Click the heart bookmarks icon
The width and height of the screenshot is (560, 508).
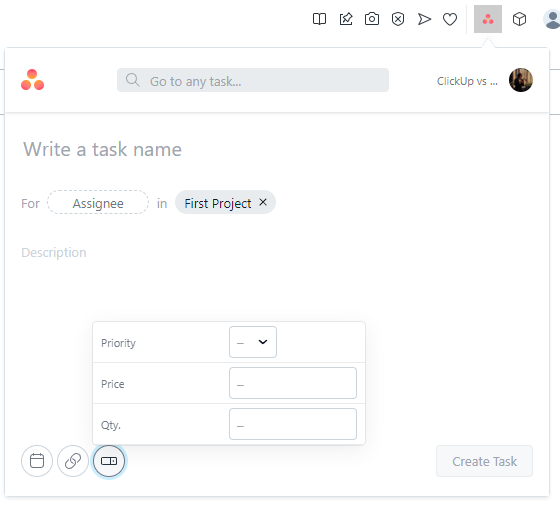(450, 19)
